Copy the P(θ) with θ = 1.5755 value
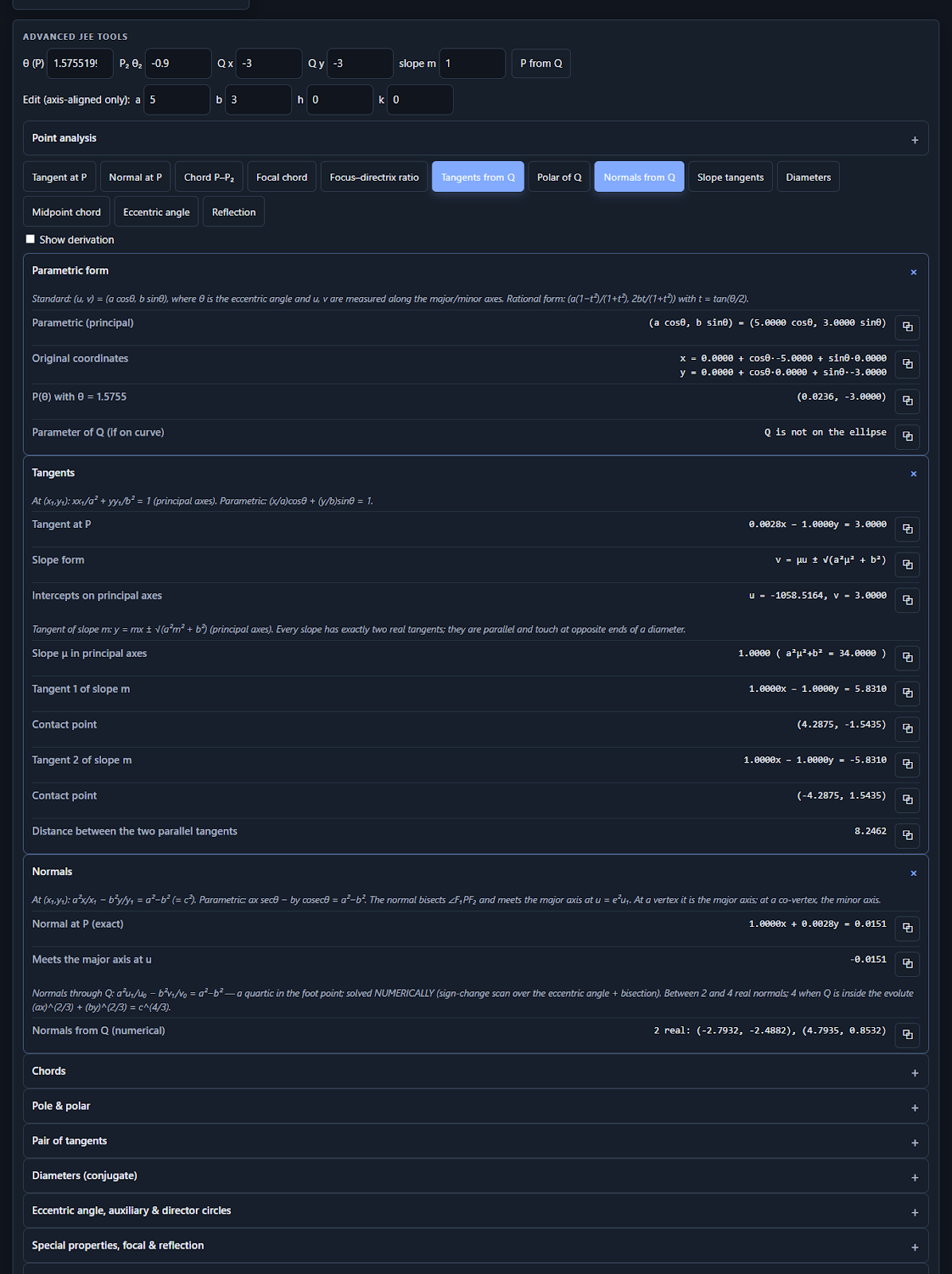Viewport: 952px width, 1274px height. pos(907,401)
